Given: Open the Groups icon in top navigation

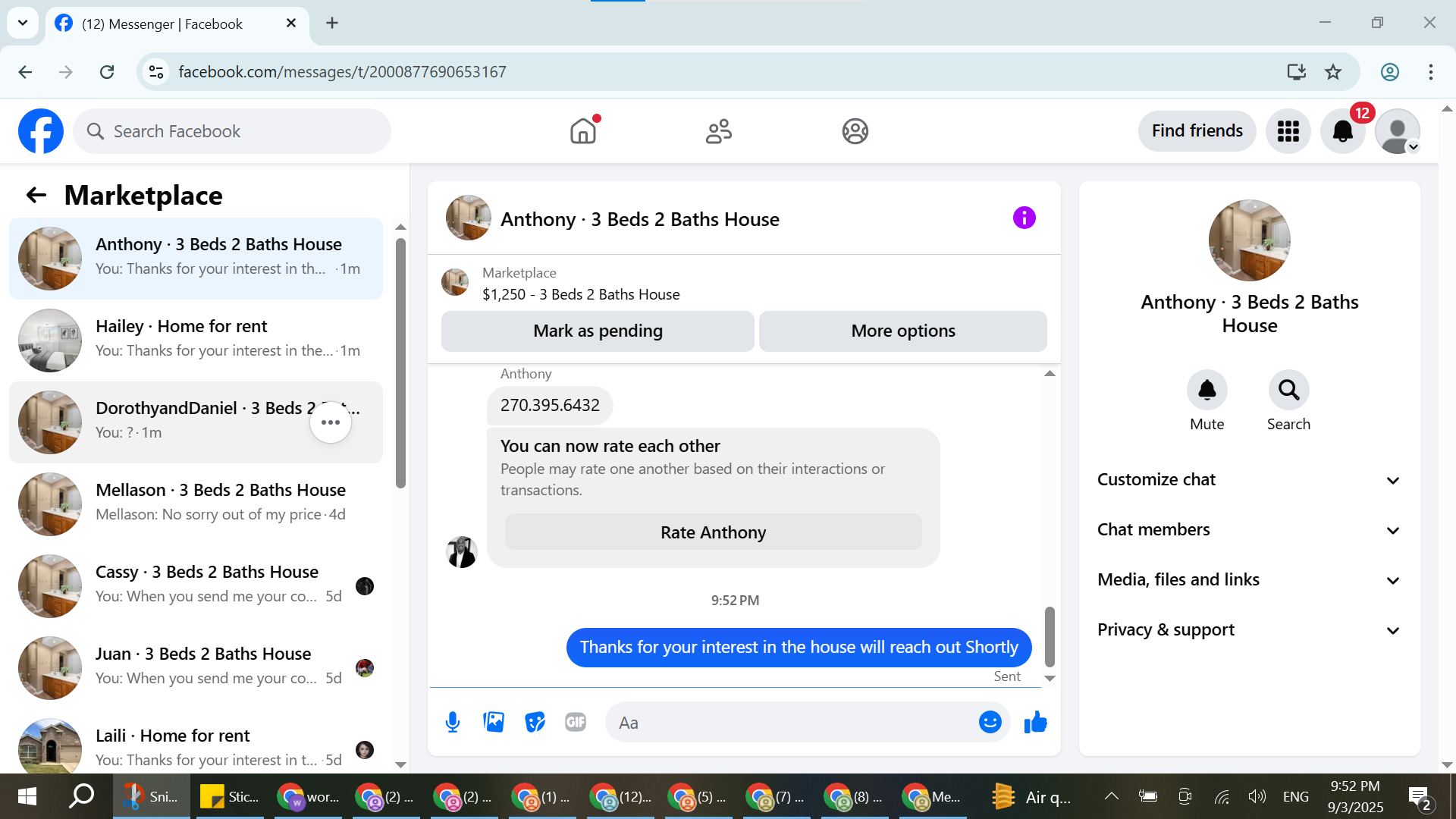Looking at the screenshot, I should coord(855,131).
